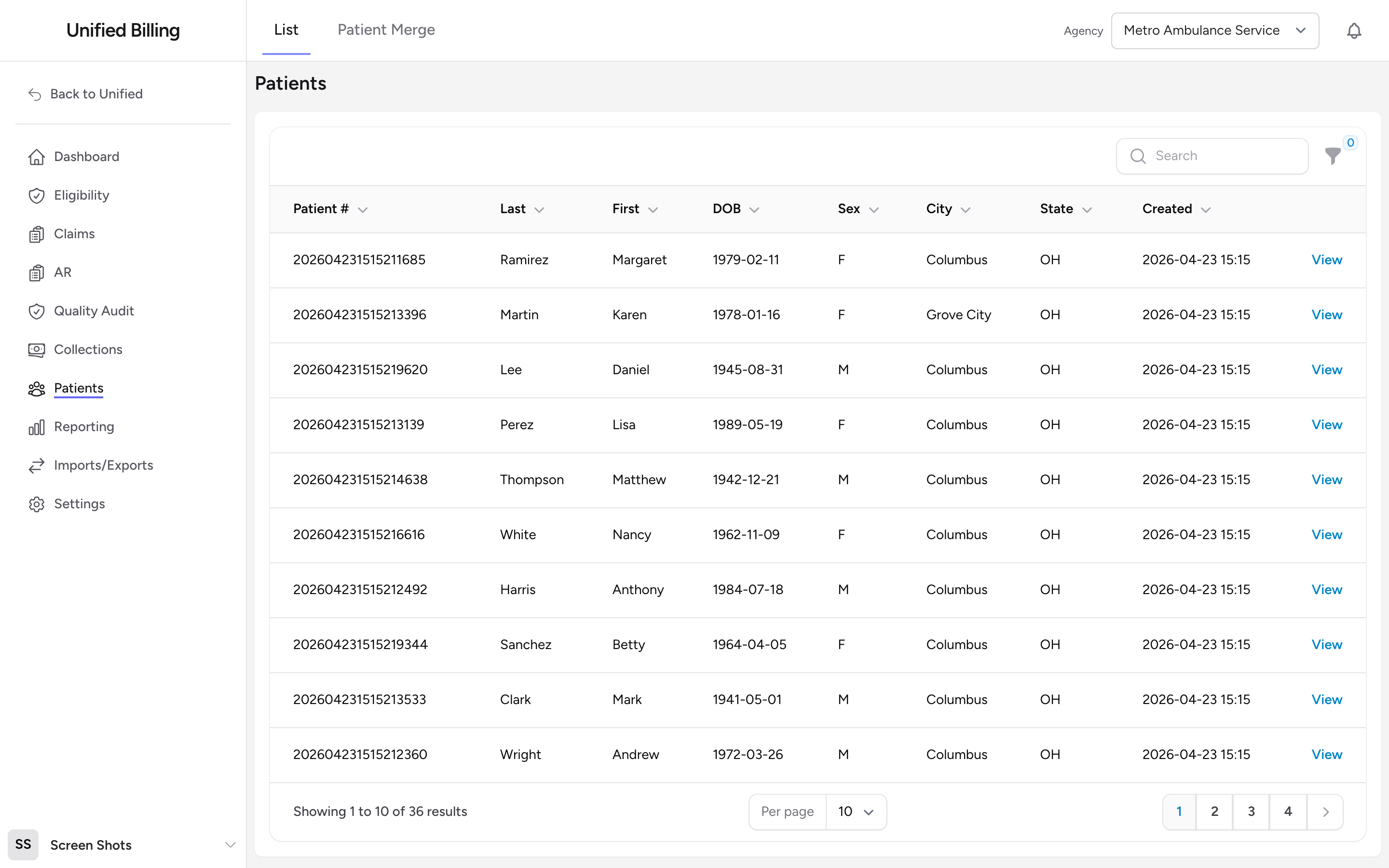Click the Back to Unified arrow icon

[x=35, y=94]
